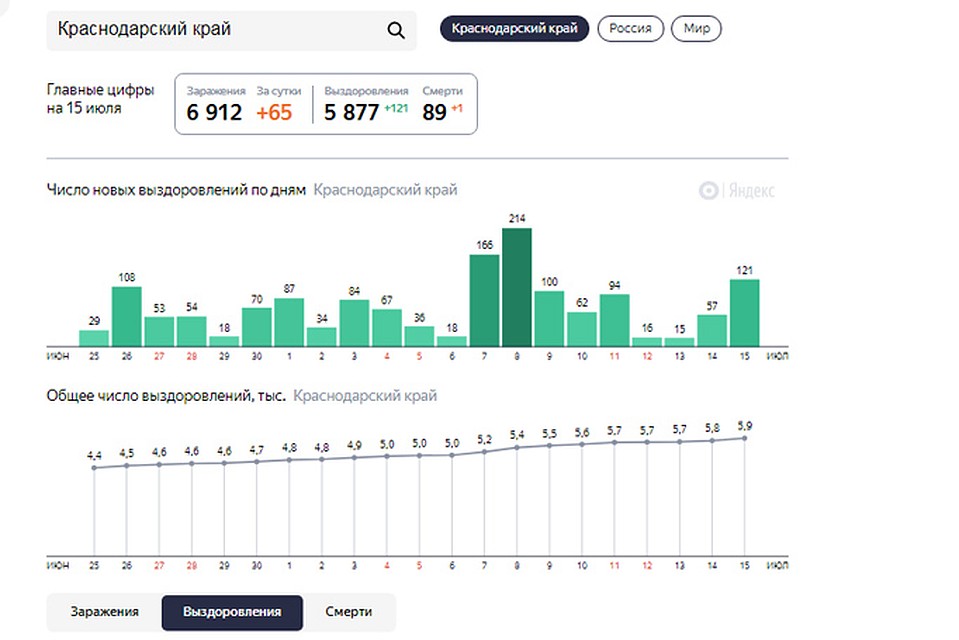Click the Смерти count 89
This screenshot has height=640, width=959.
coord(434,112)
